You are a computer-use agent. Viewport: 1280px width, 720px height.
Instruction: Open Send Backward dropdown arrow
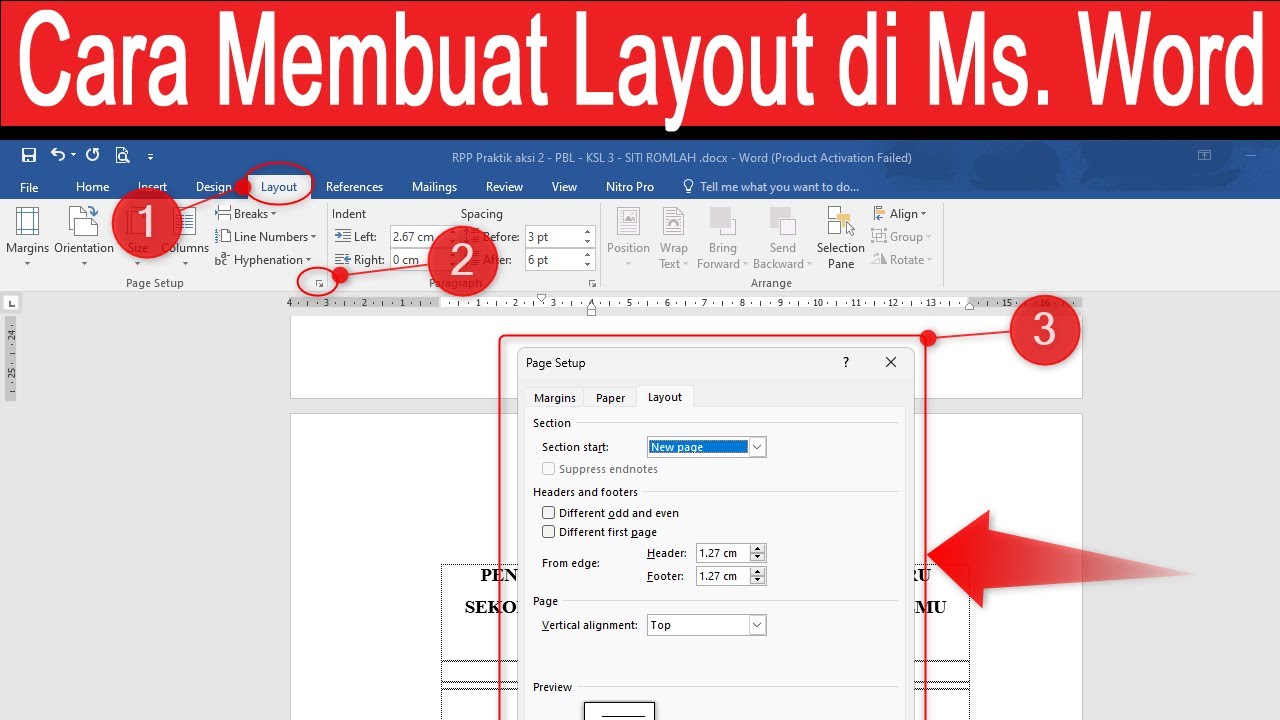[810, 264]
